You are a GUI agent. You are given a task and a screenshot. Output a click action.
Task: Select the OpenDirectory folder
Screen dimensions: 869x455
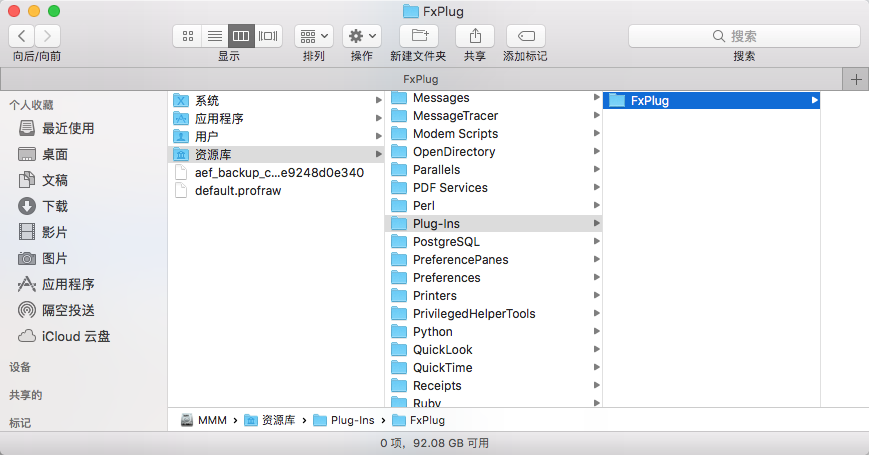(x=493, y=152)
